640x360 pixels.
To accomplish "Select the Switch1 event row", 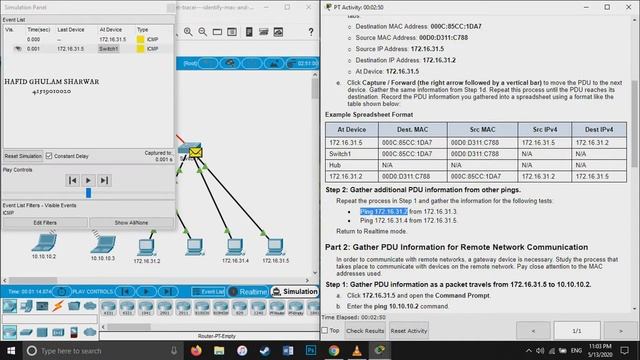I will tap(88, 49).
